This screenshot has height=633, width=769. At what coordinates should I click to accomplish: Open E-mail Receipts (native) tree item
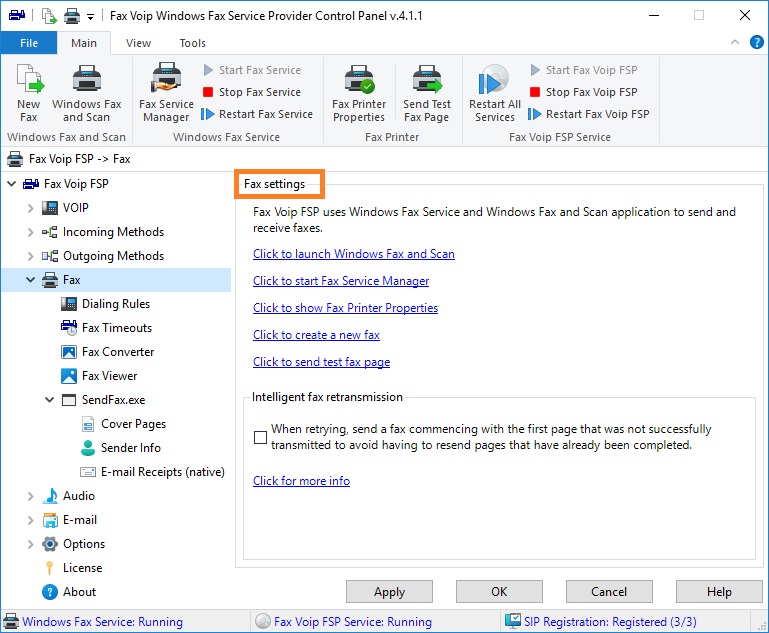point(163,472)
